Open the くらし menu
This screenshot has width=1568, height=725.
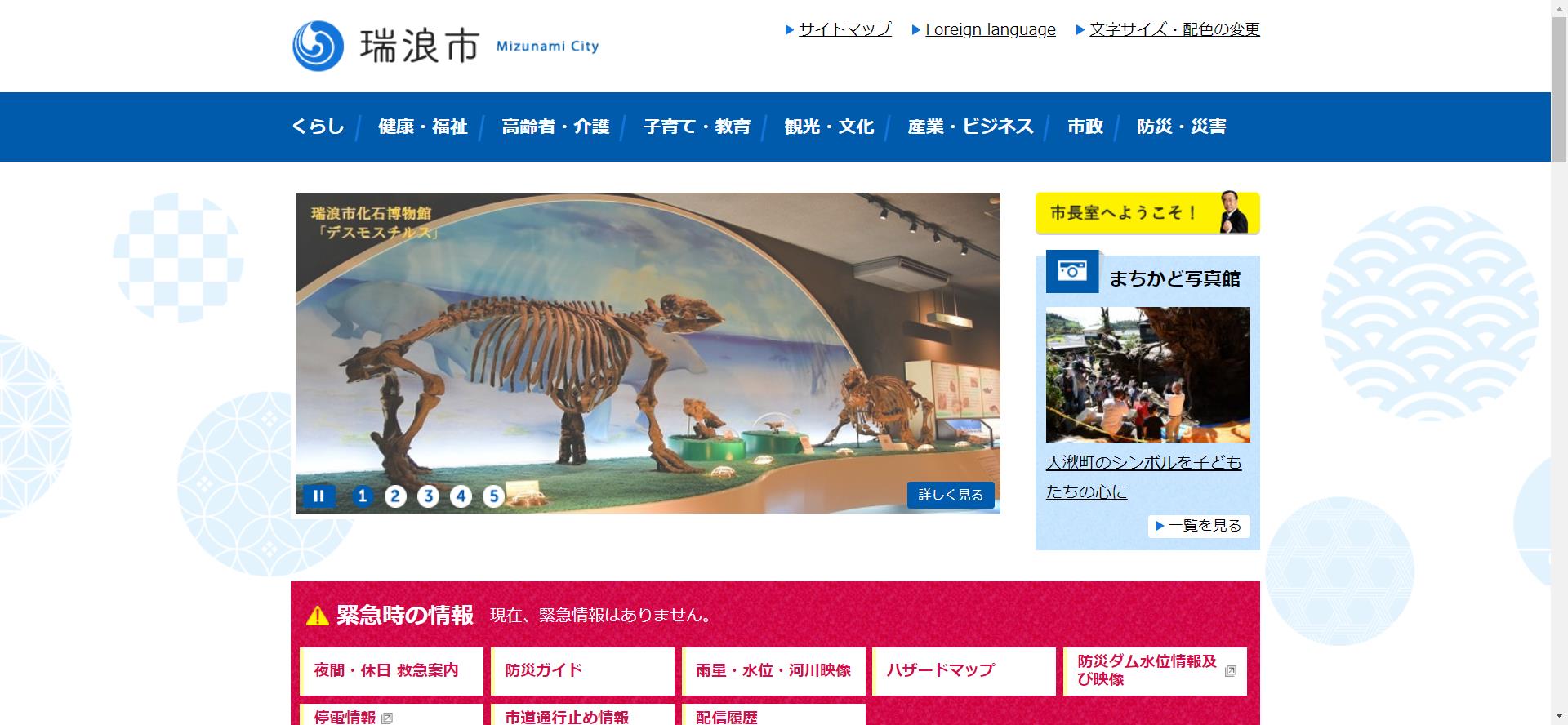318,127
